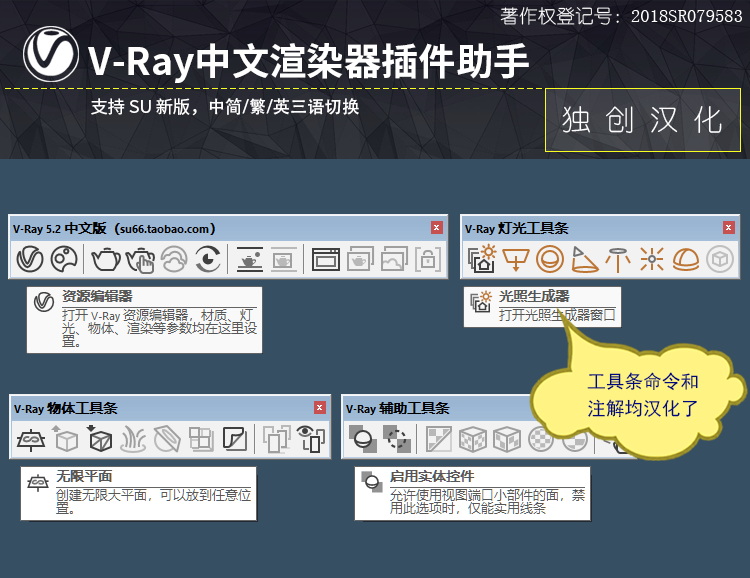Select the IES light icon
This screenshot has width=750, height=578.
coord(618,260)
